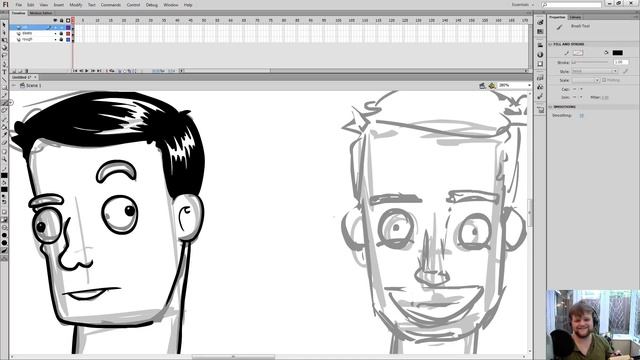Click the Scene 1 breadcrumb link

33,85
